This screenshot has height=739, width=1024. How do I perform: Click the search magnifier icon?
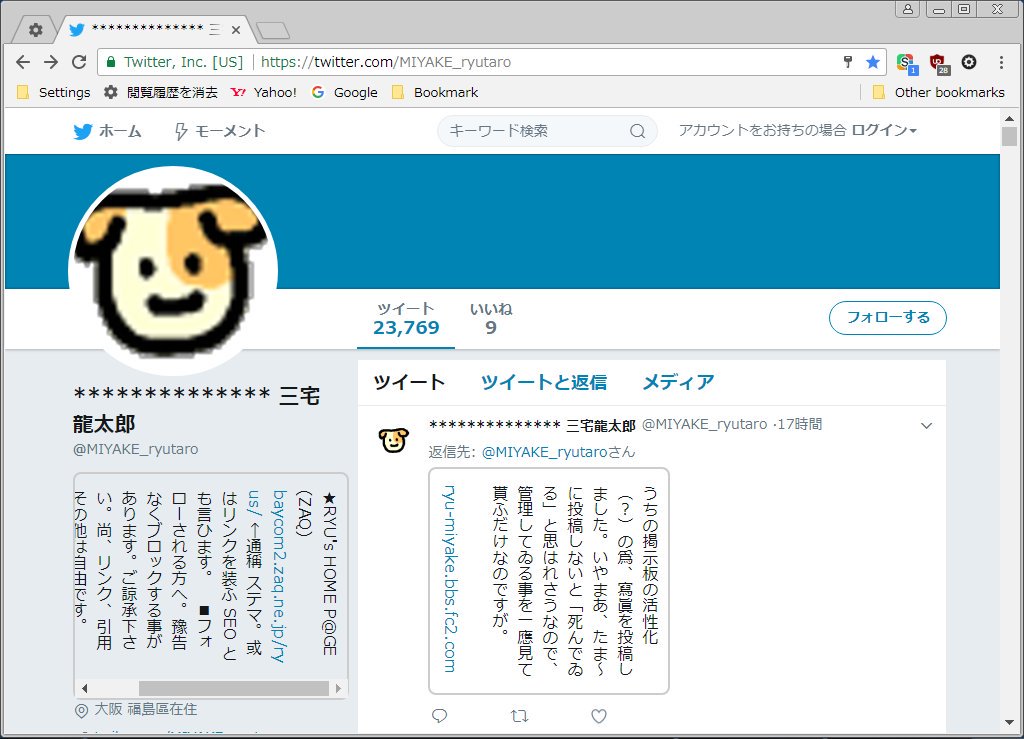pyautogui.click(x=637, y=131)
